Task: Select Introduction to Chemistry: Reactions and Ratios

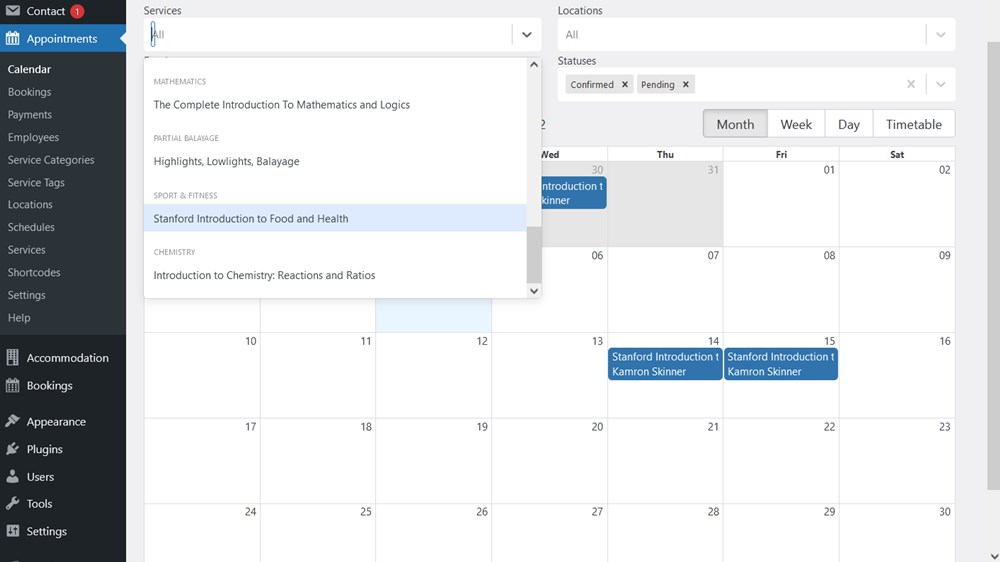Action: pyautogui.click(x=335, y=275)
